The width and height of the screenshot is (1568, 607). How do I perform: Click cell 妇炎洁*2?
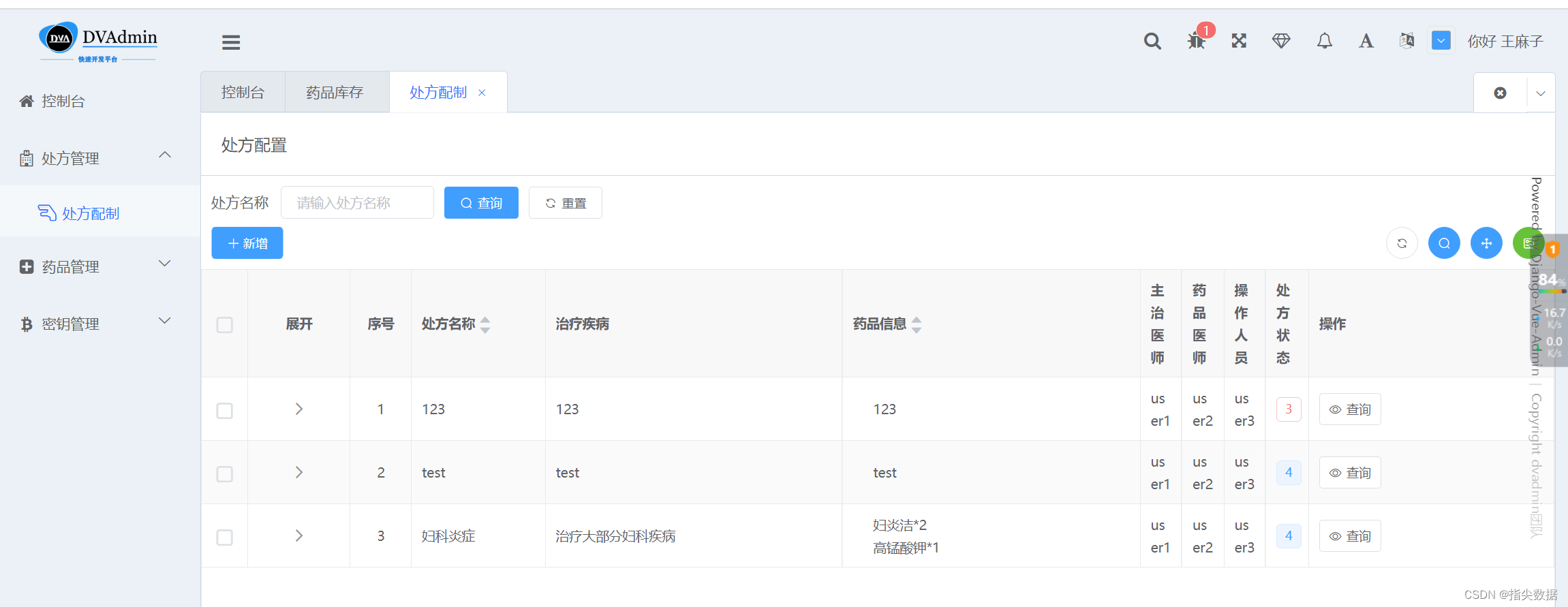[x=900, y=525]
